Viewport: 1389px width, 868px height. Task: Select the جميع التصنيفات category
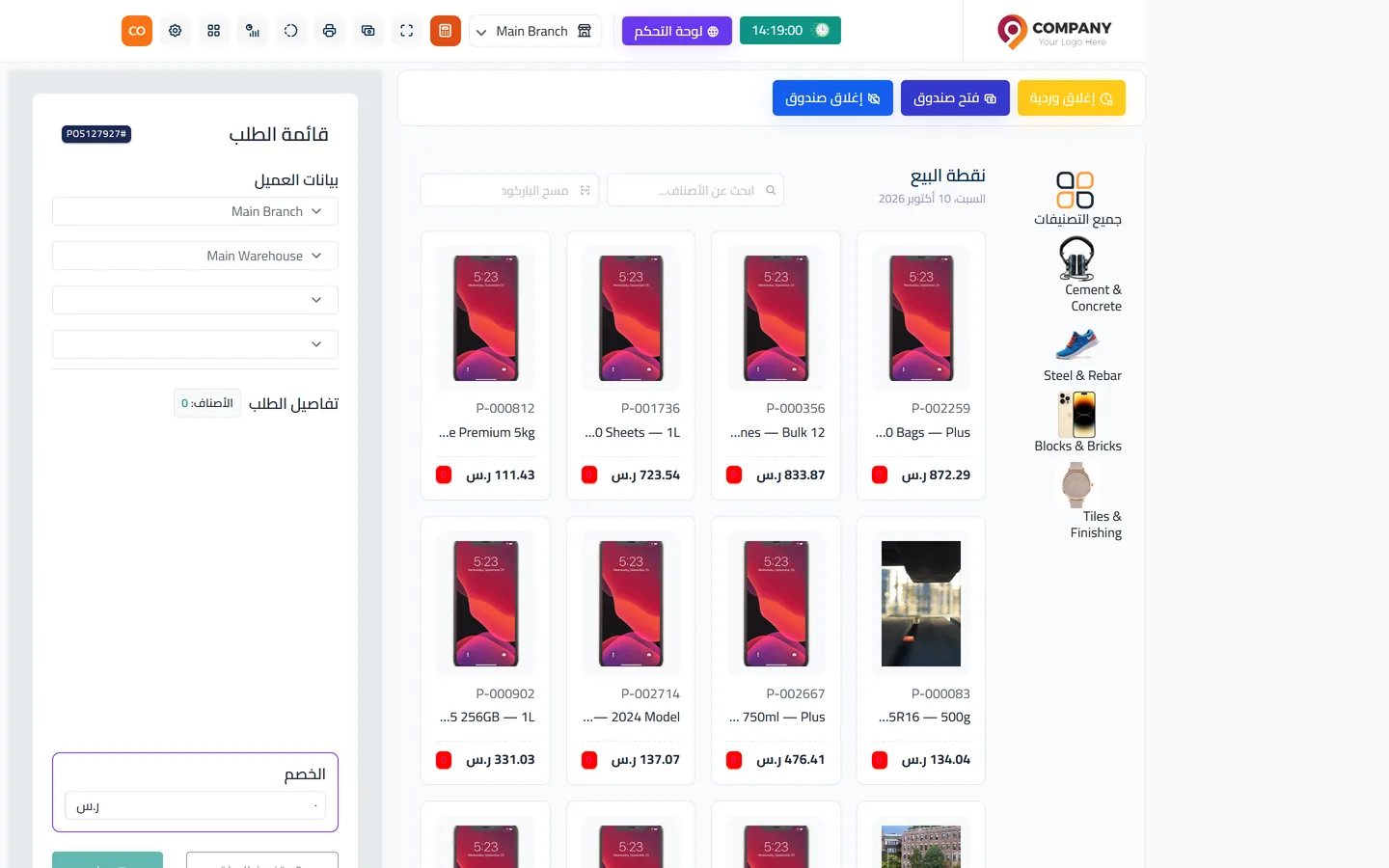click(1077, 199)
